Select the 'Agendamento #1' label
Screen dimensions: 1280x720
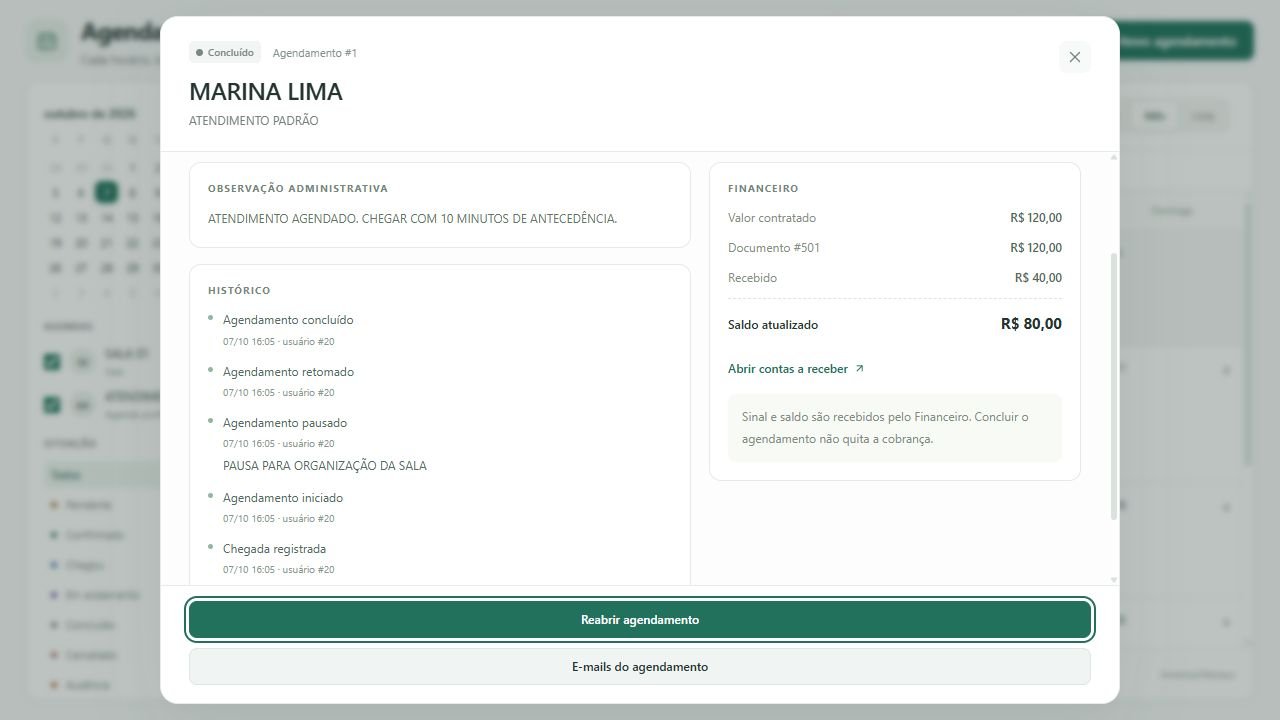pos(315,53)
